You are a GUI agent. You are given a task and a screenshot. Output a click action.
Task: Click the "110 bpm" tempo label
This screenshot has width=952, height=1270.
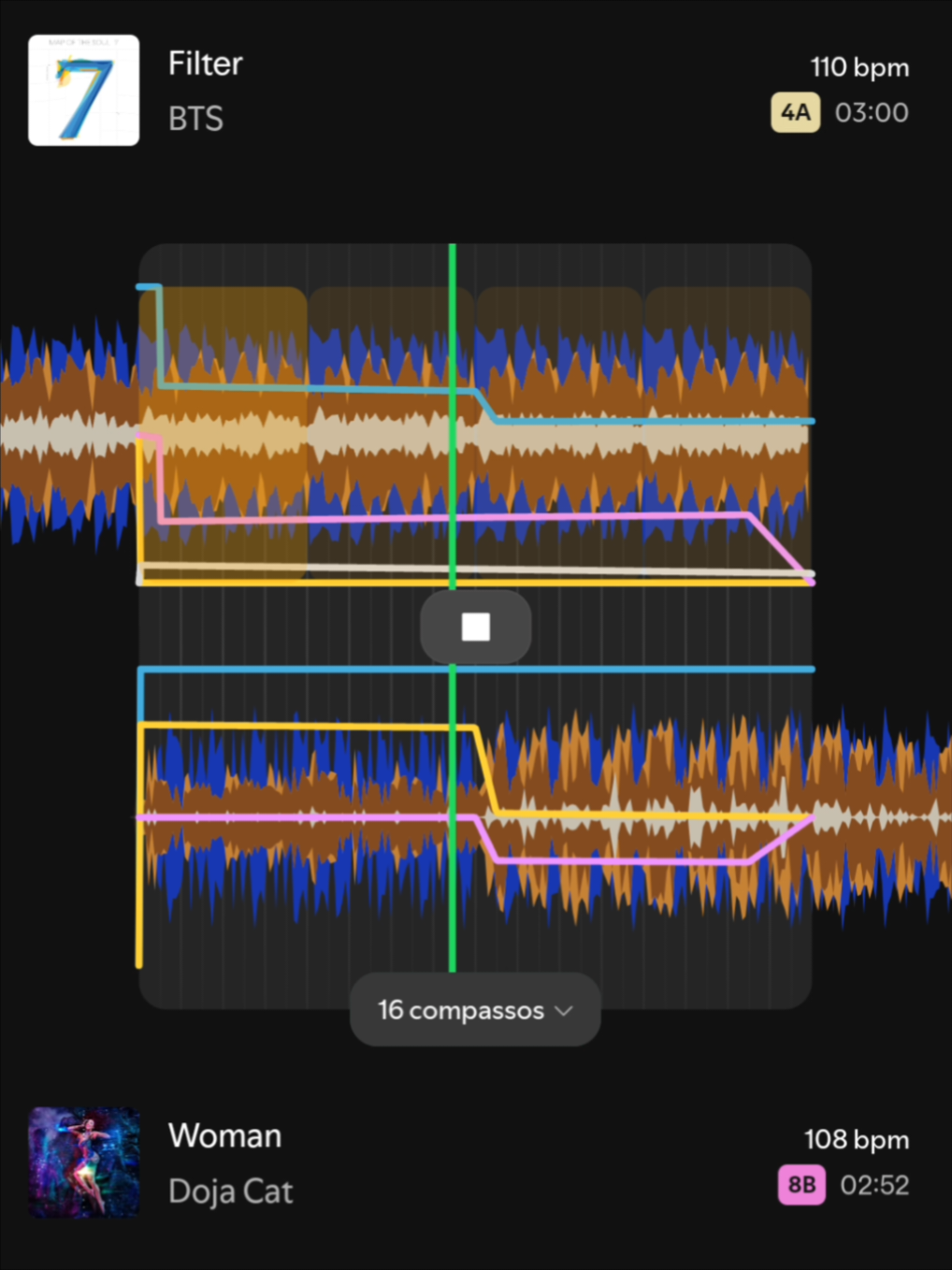click(859, 67)
